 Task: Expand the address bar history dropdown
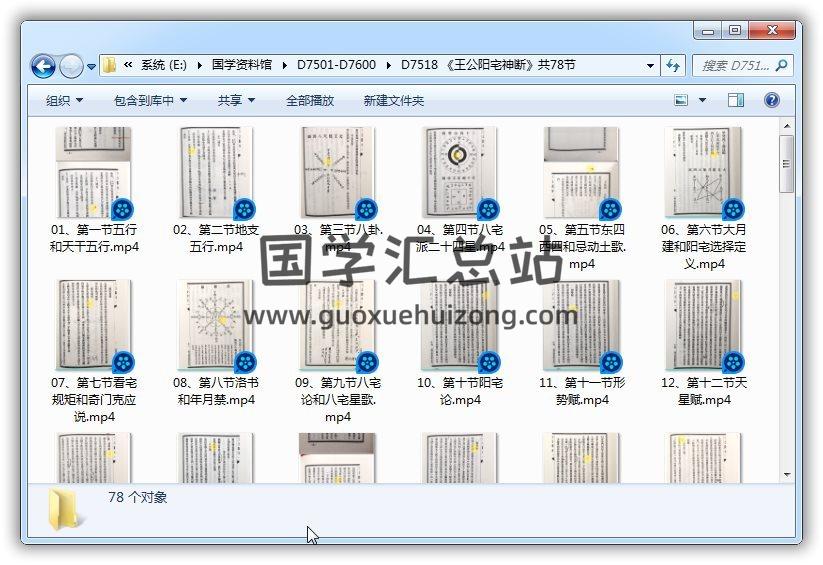pyautogui.click(x=650, y=66)
